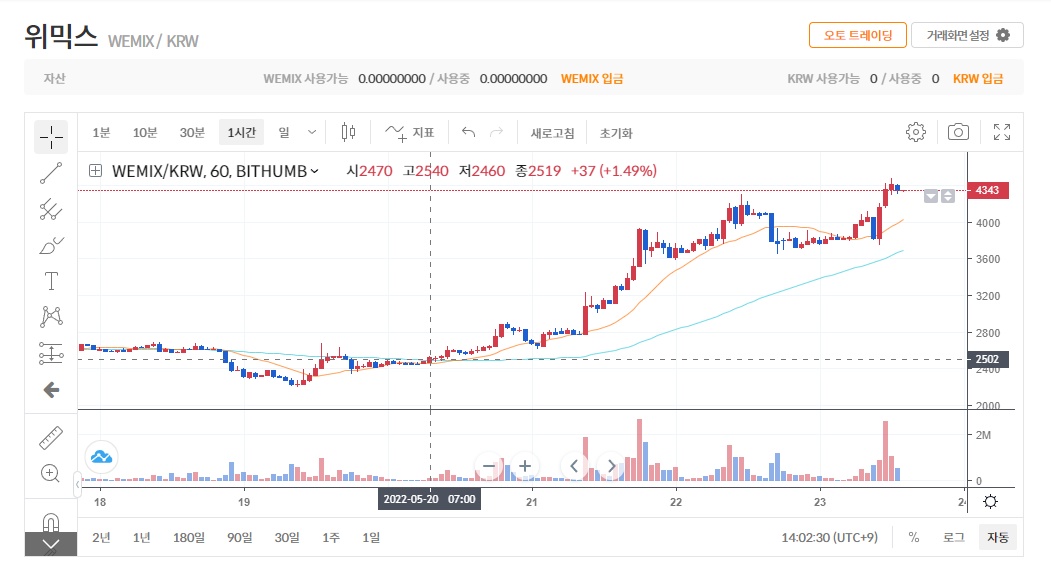
Task: Enter fullscreen chart mode
Action: (x=1001, y=132)
